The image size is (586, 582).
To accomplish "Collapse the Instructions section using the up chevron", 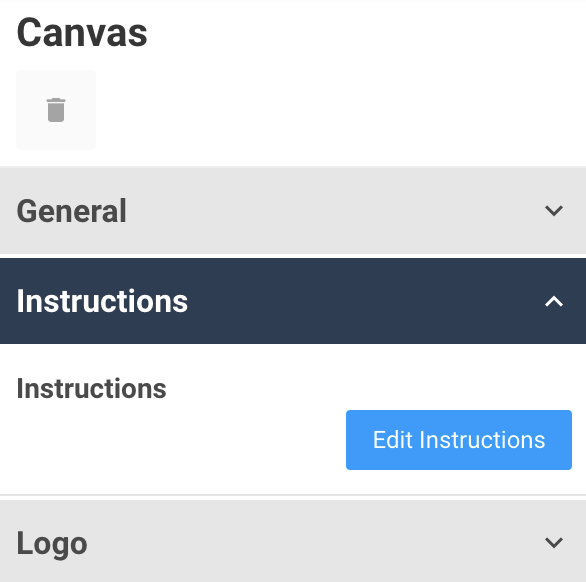I will 553,301.
